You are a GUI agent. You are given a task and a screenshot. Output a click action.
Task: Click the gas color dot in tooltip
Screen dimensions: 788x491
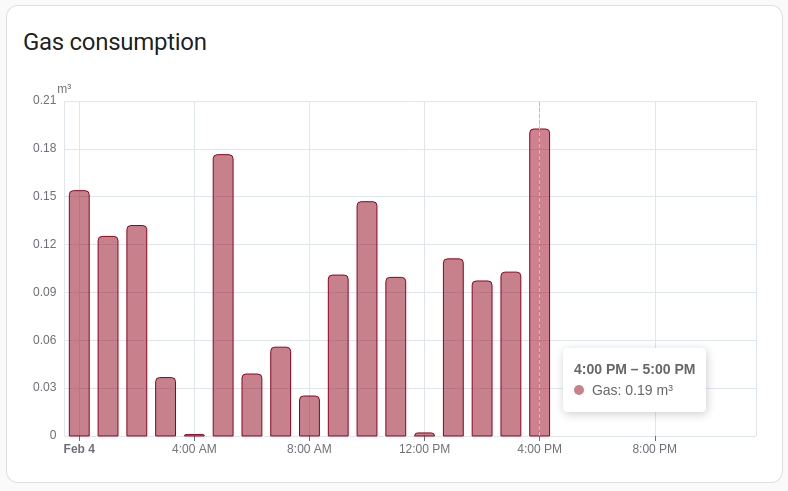(579, 390)
